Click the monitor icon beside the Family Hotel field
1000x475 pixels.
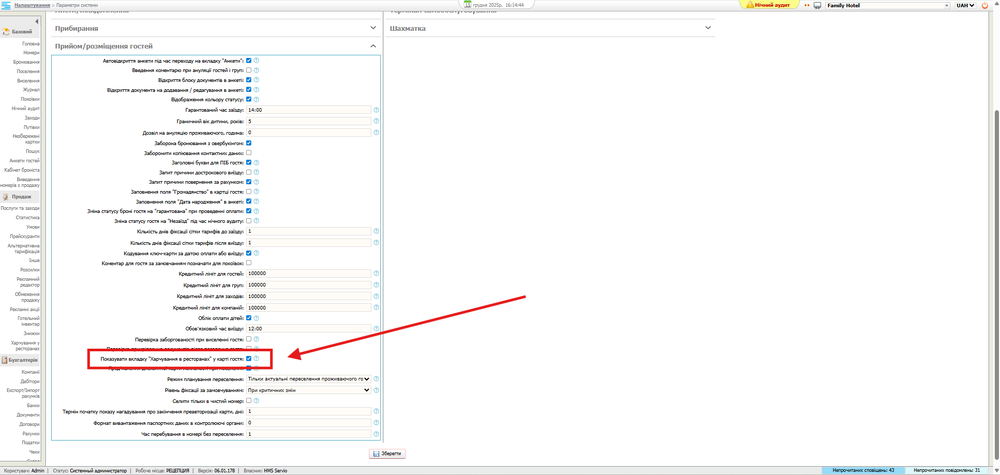(818, 5)
